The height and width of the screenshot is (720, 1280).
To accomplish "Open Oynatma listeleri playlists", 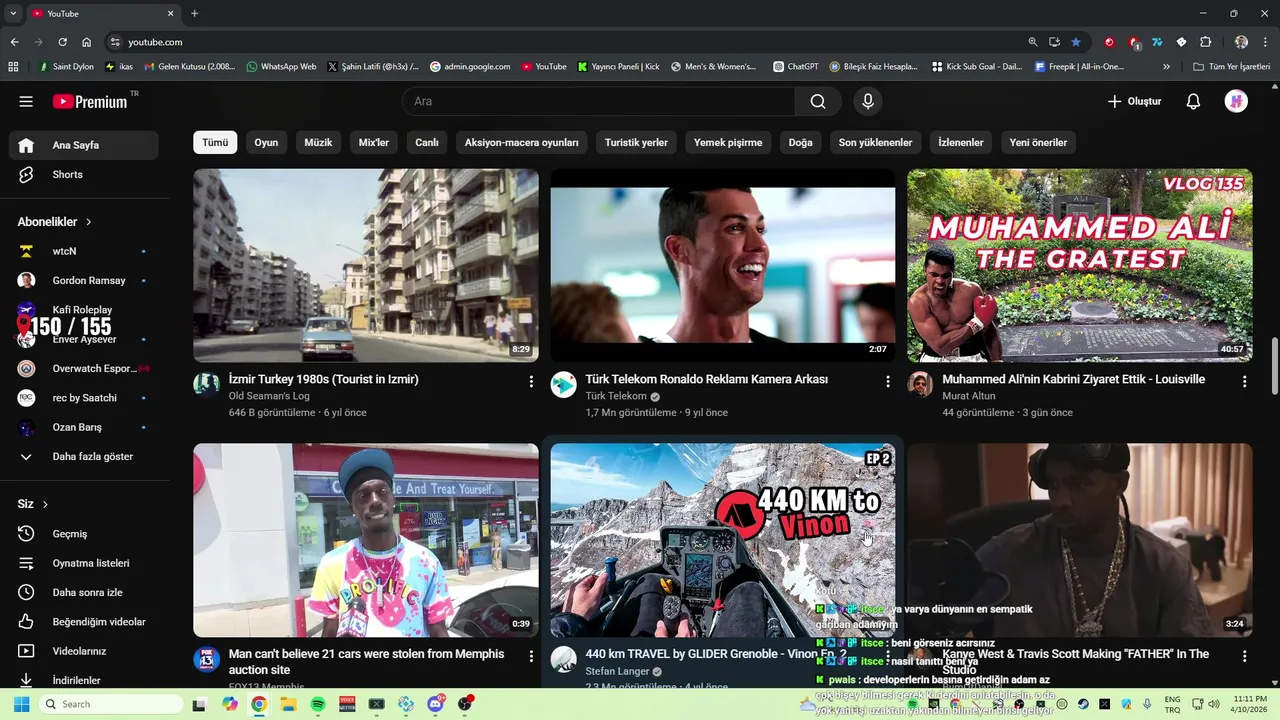I will pyautogui.click(x=85, y=563).
